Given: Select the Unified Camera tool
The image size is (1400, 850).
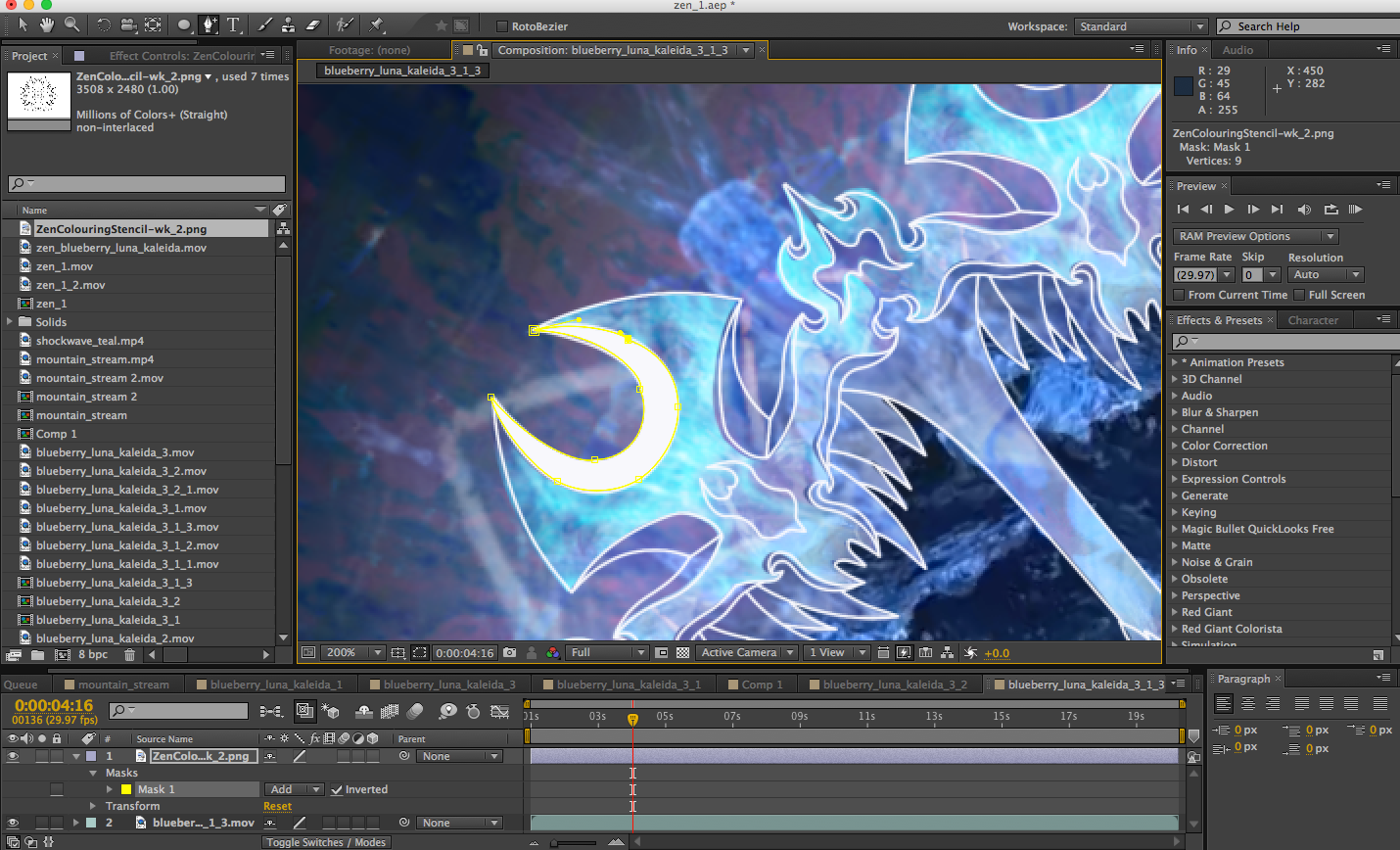Looking at the screenshot, I should click(128, 24).
